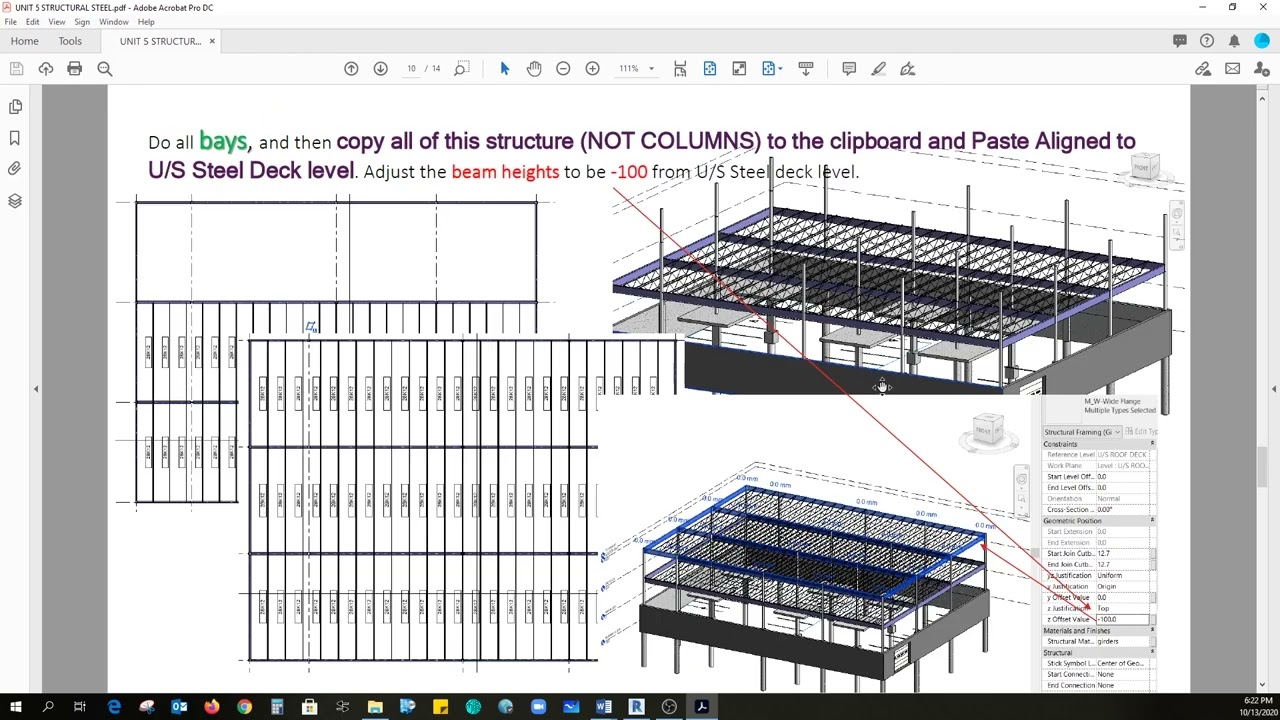
Task: Click the fit one full page icon
Action: (710, 68)
